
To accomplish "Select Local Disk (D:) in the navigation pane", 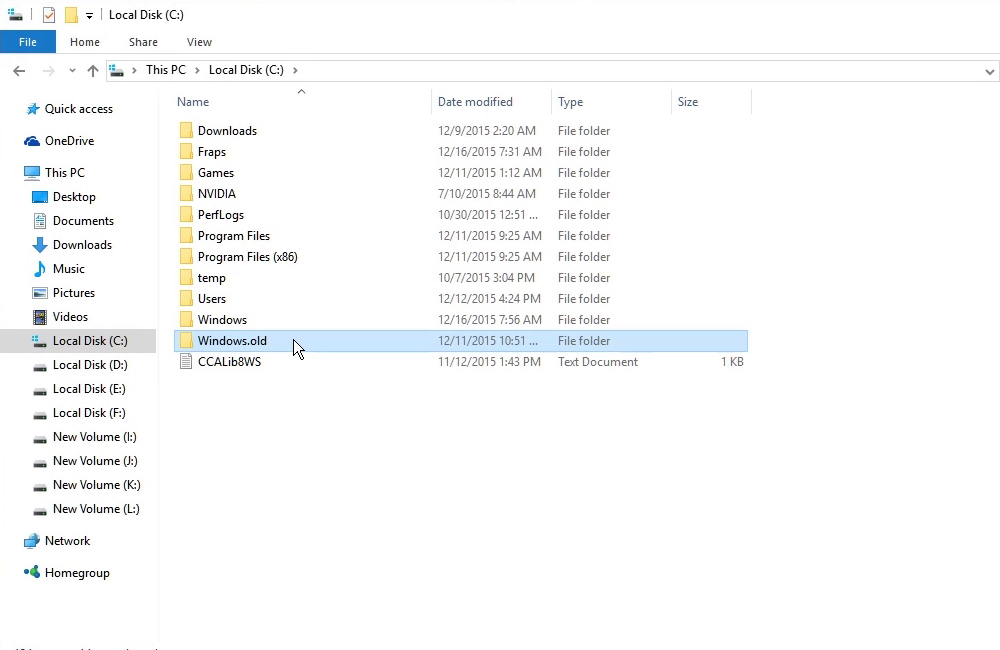I will pyautogui.click(x=90, y=366).
